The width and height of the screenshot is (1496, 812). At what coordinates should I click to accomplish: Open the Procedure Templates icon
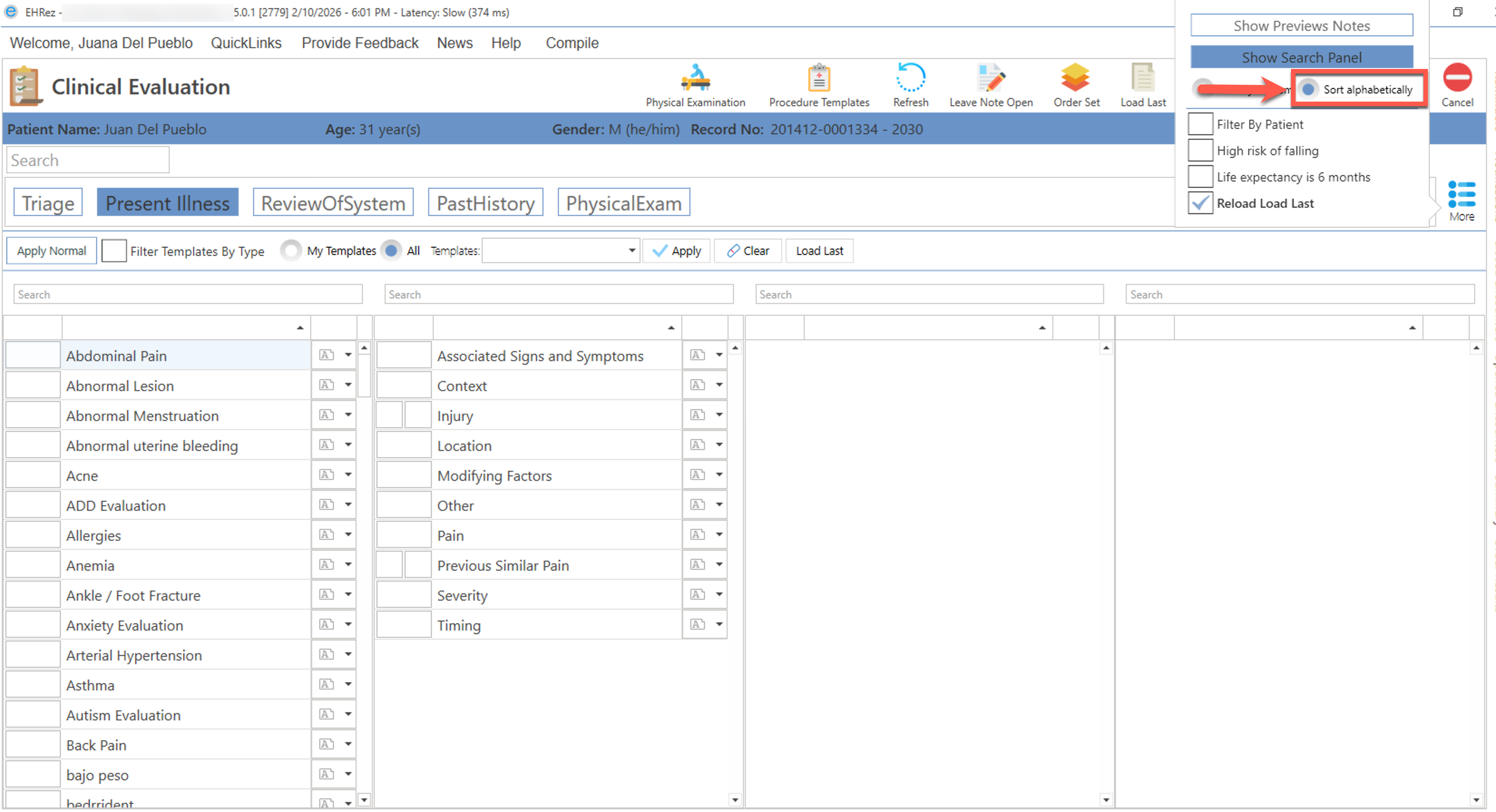coord(819,84)
